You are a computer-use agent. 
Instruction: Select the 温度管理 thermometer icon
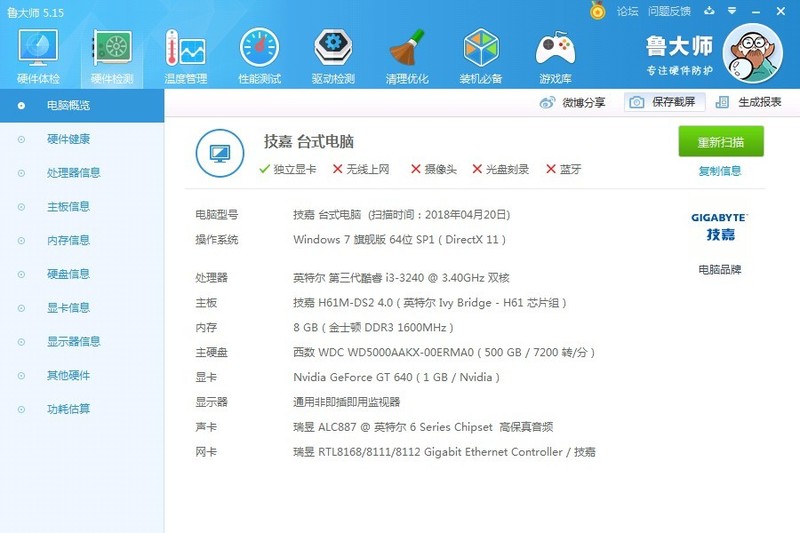click(185, 55)
